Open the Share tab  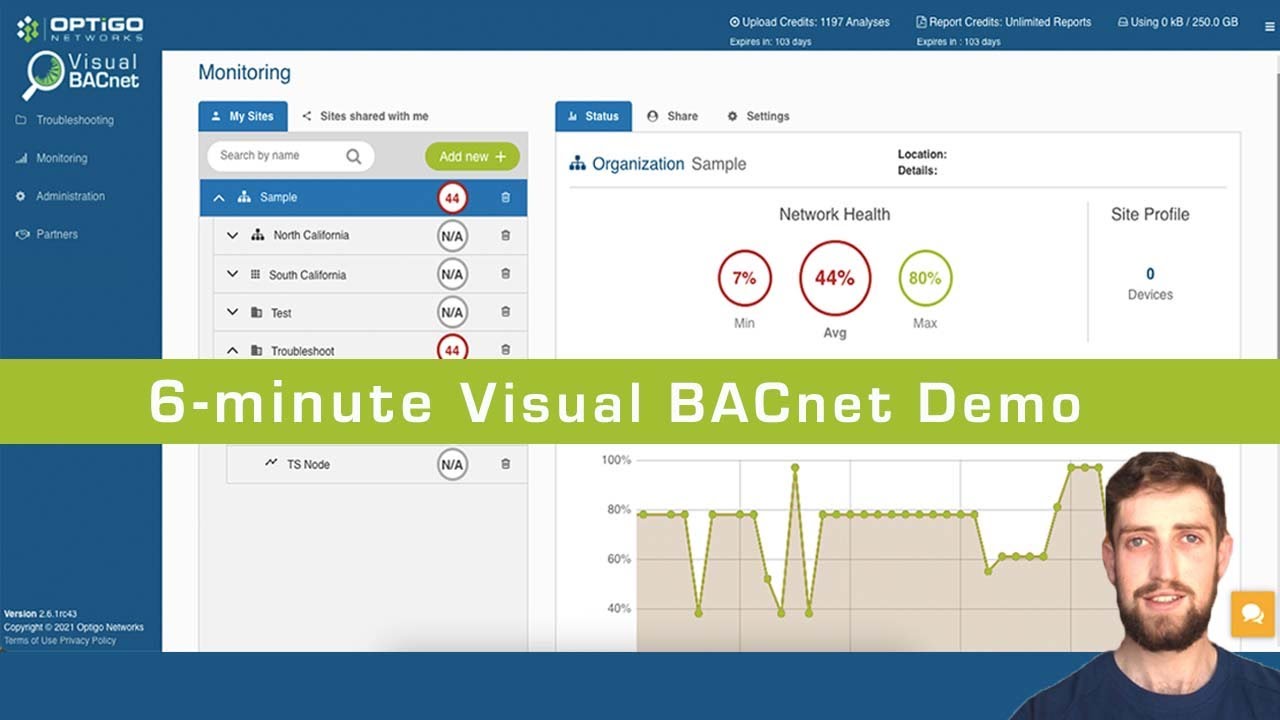[x=673, y=116]
